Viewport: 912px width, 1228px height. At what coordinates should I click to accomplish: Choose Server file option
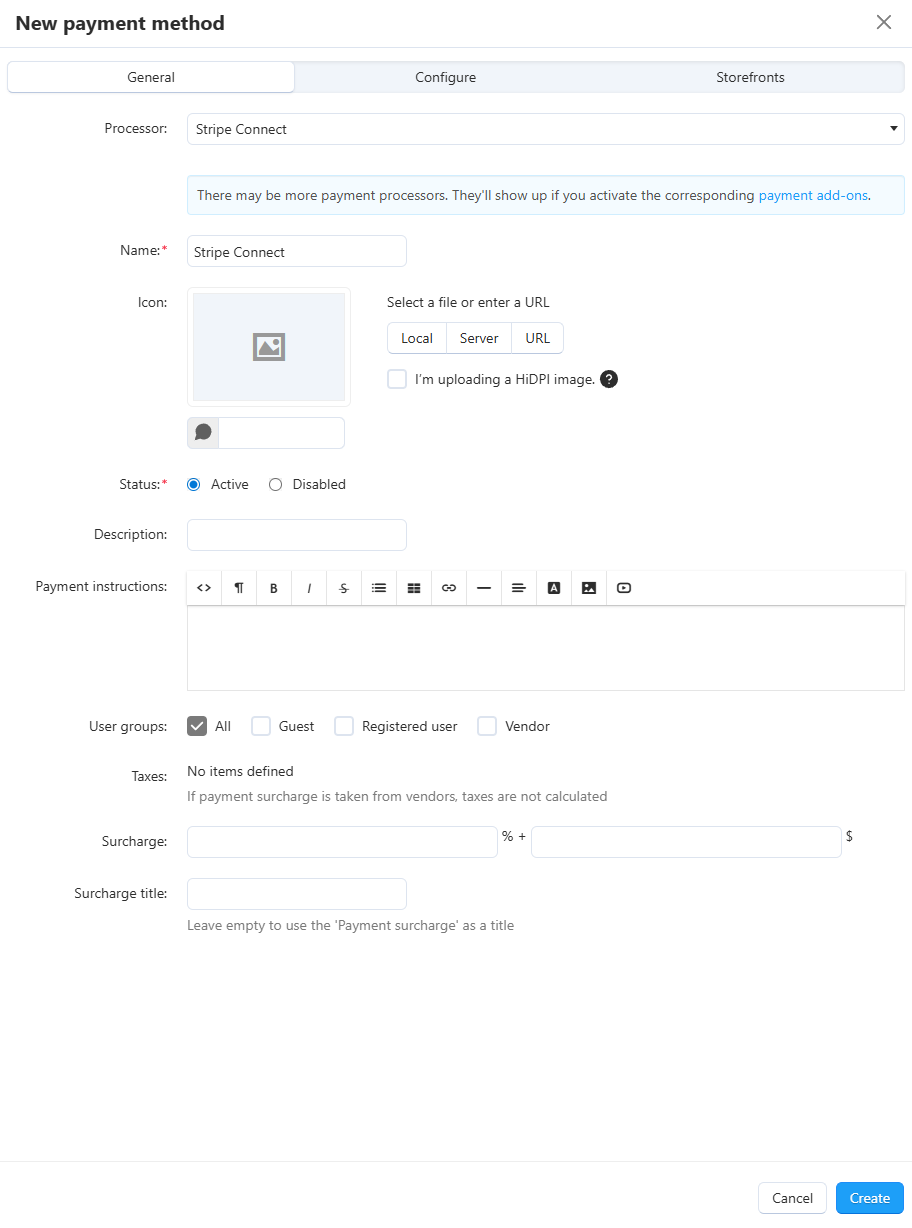tap(479, 338)
